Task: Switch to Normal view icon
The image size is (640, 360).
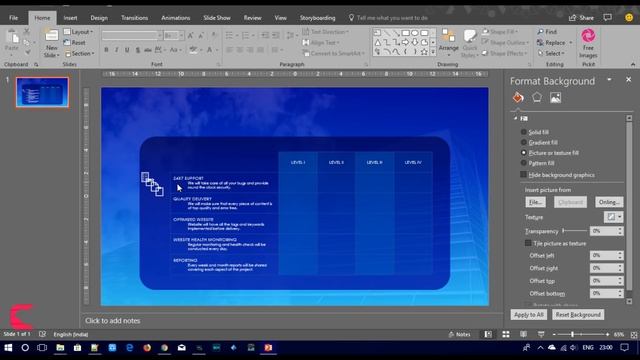Action: (488, 334)
